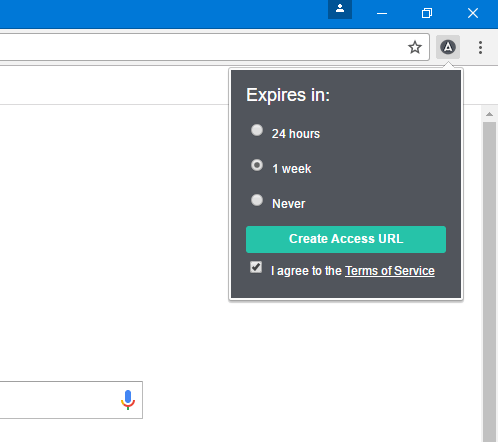Bookmark this page with the star icon

415,47
